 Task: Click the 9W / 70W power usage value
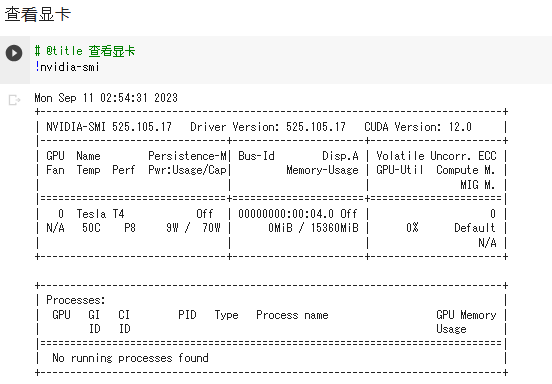click(193, 228)
